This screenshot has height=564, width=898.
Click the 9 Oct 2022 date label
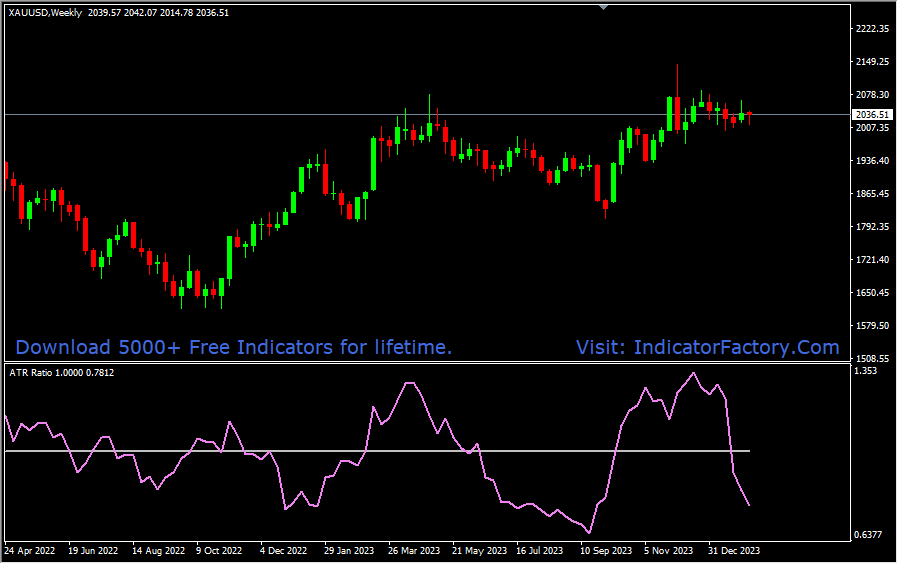coord(219,551)
